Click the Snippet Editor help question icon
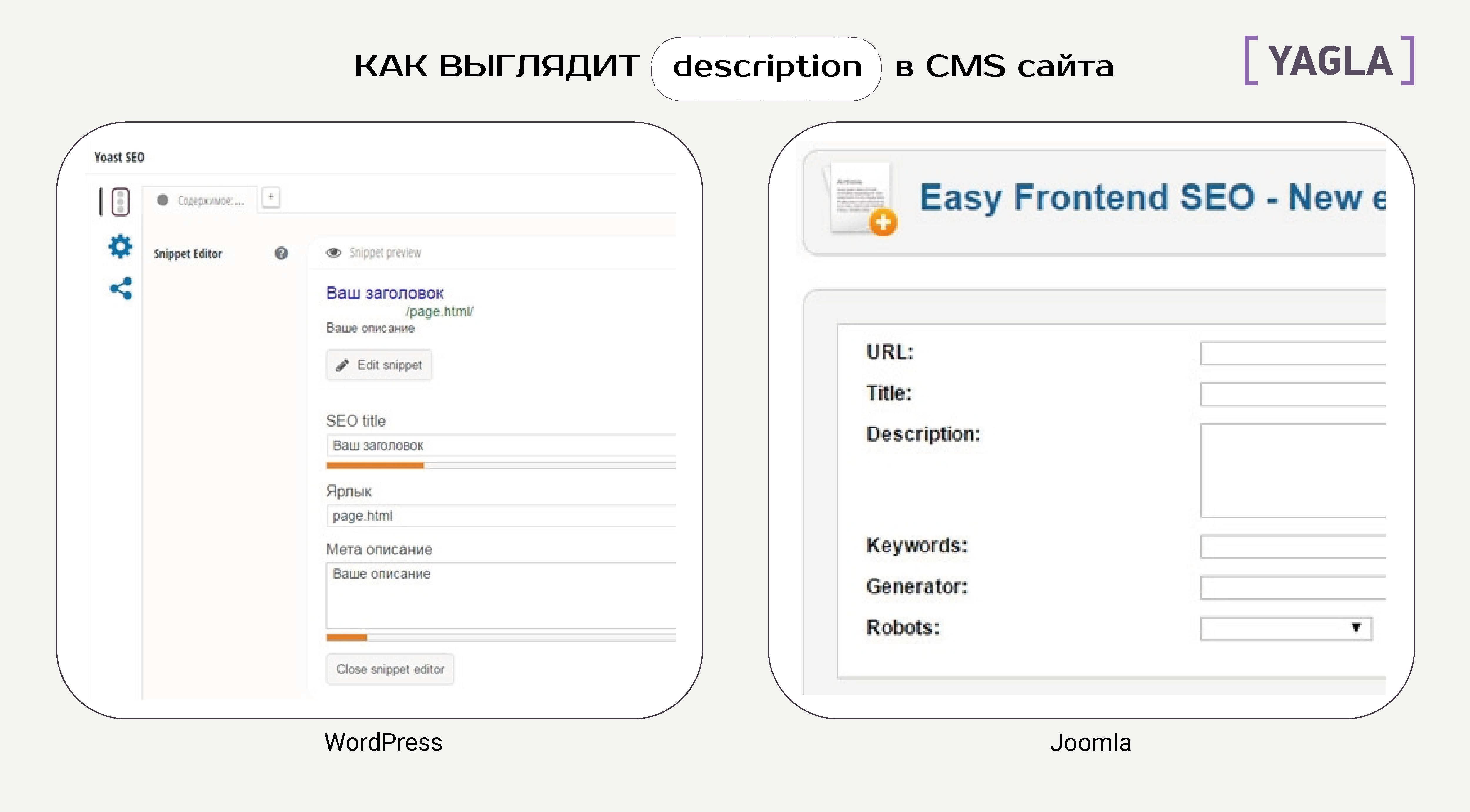1470x812 pixels. [x=281, y=253]
